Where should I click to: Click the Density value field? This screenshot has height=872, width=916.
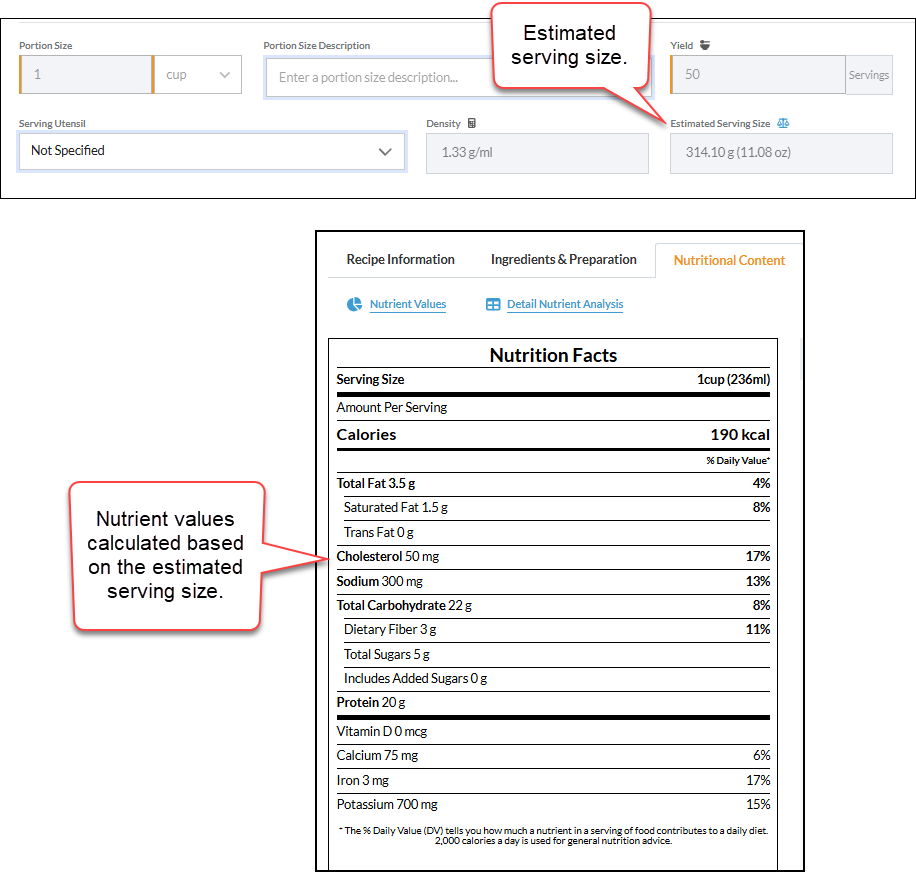tap(537, 153)
